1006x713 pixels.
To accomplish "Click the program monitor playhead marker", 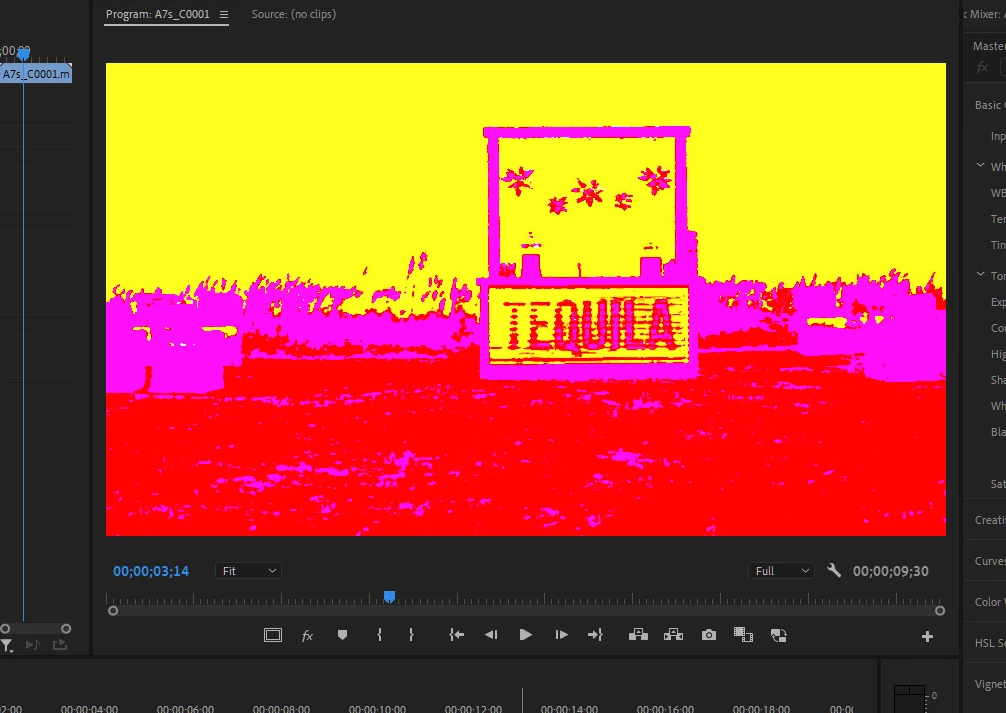I will pos(389,597).
